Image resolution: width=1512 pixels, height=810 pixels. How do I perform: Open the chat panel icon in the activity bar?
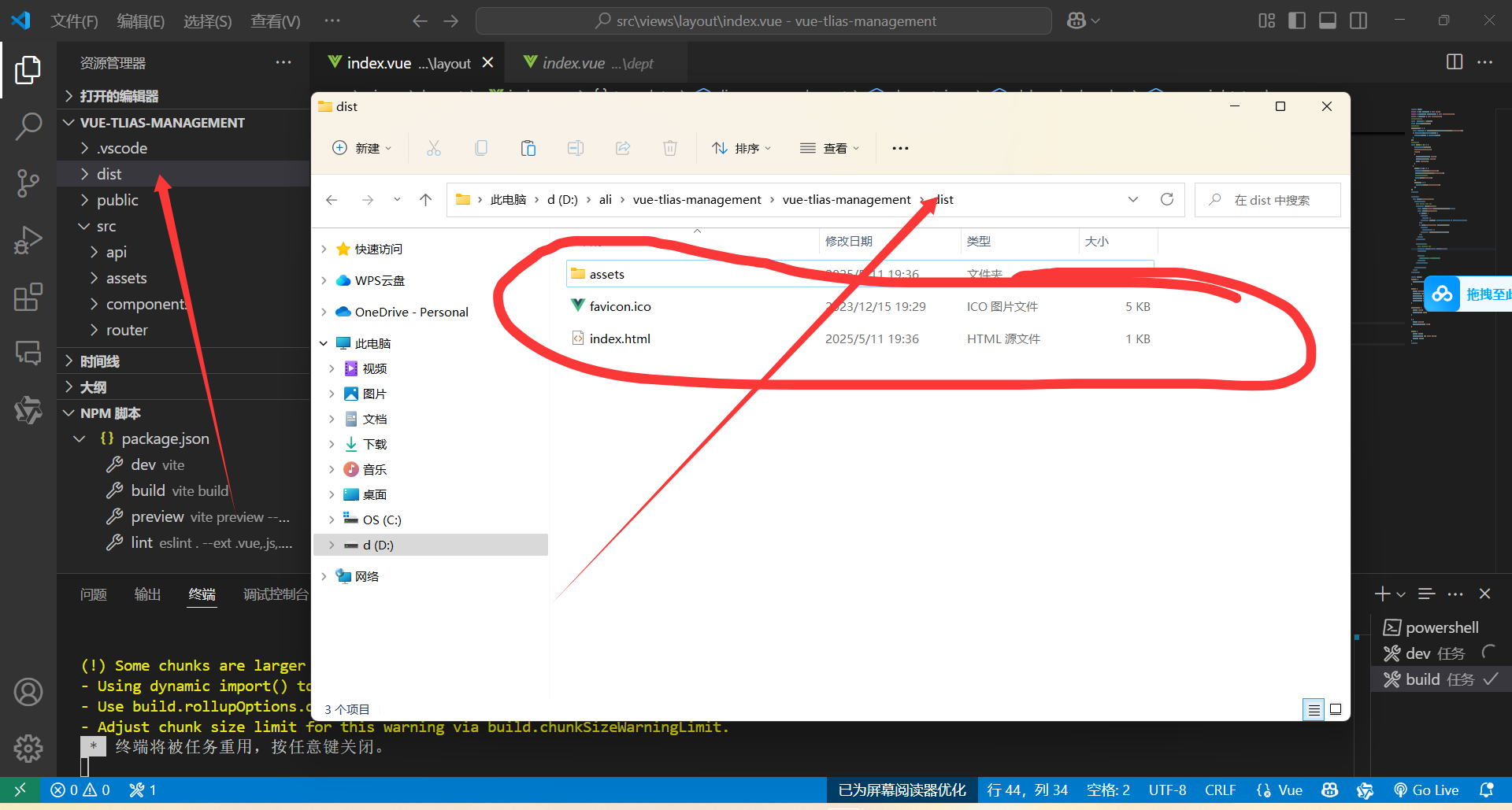click(x=28, y=353)
